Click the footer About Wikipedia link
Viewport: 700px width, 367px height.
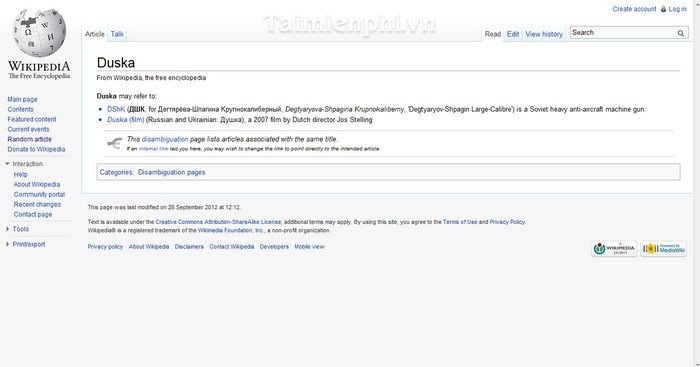(149, 246)
